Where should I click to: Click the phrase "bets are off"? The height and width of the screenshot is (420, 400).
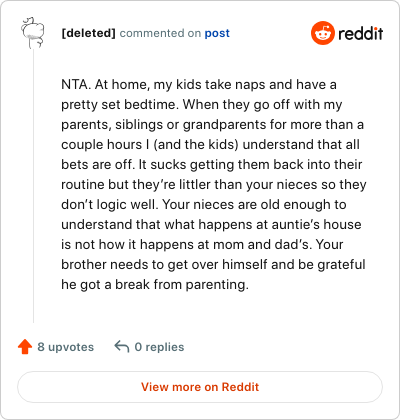(97, 164)
